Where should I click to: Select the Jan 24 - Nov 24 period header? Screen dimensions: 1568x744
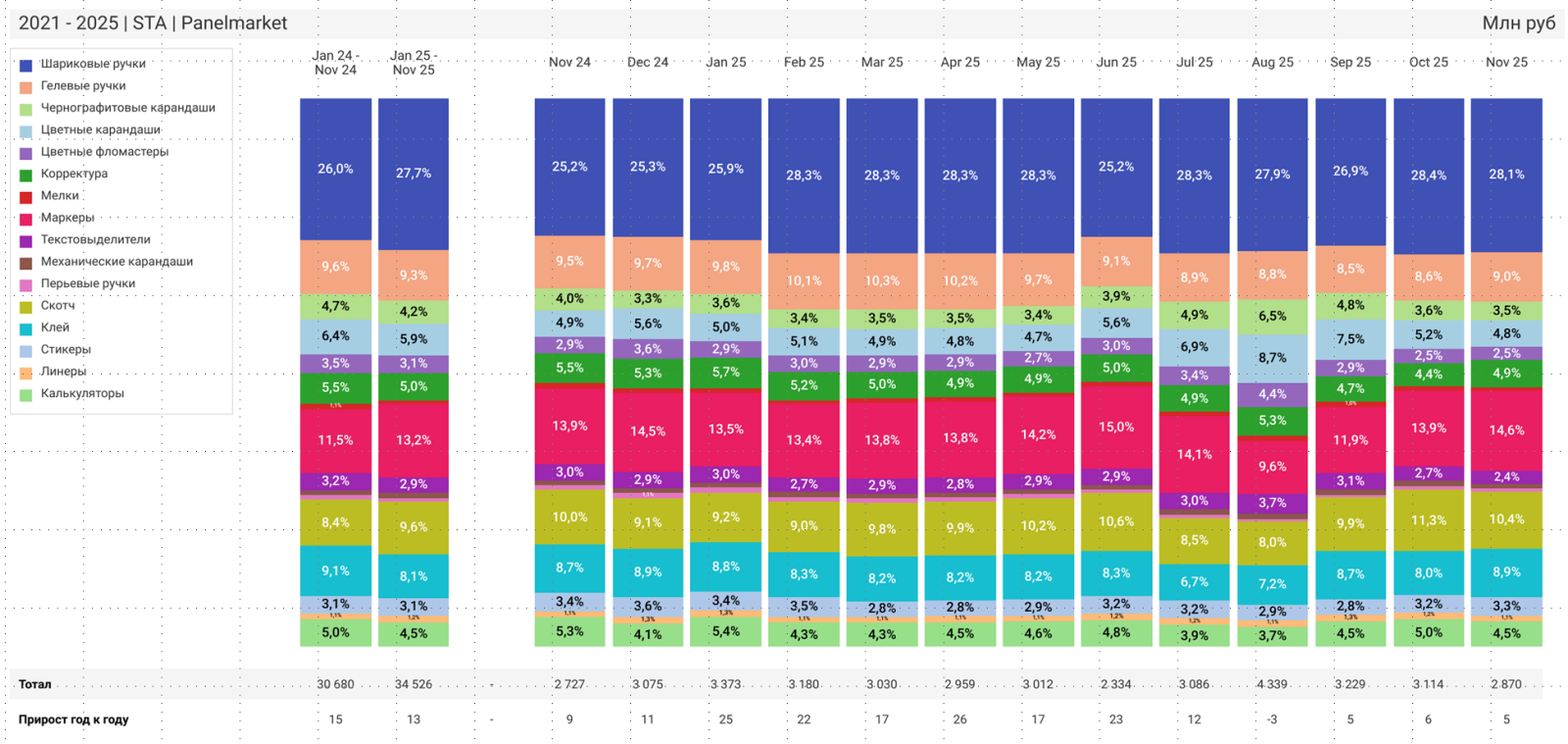pyautogui.click(x=335, y=63)
